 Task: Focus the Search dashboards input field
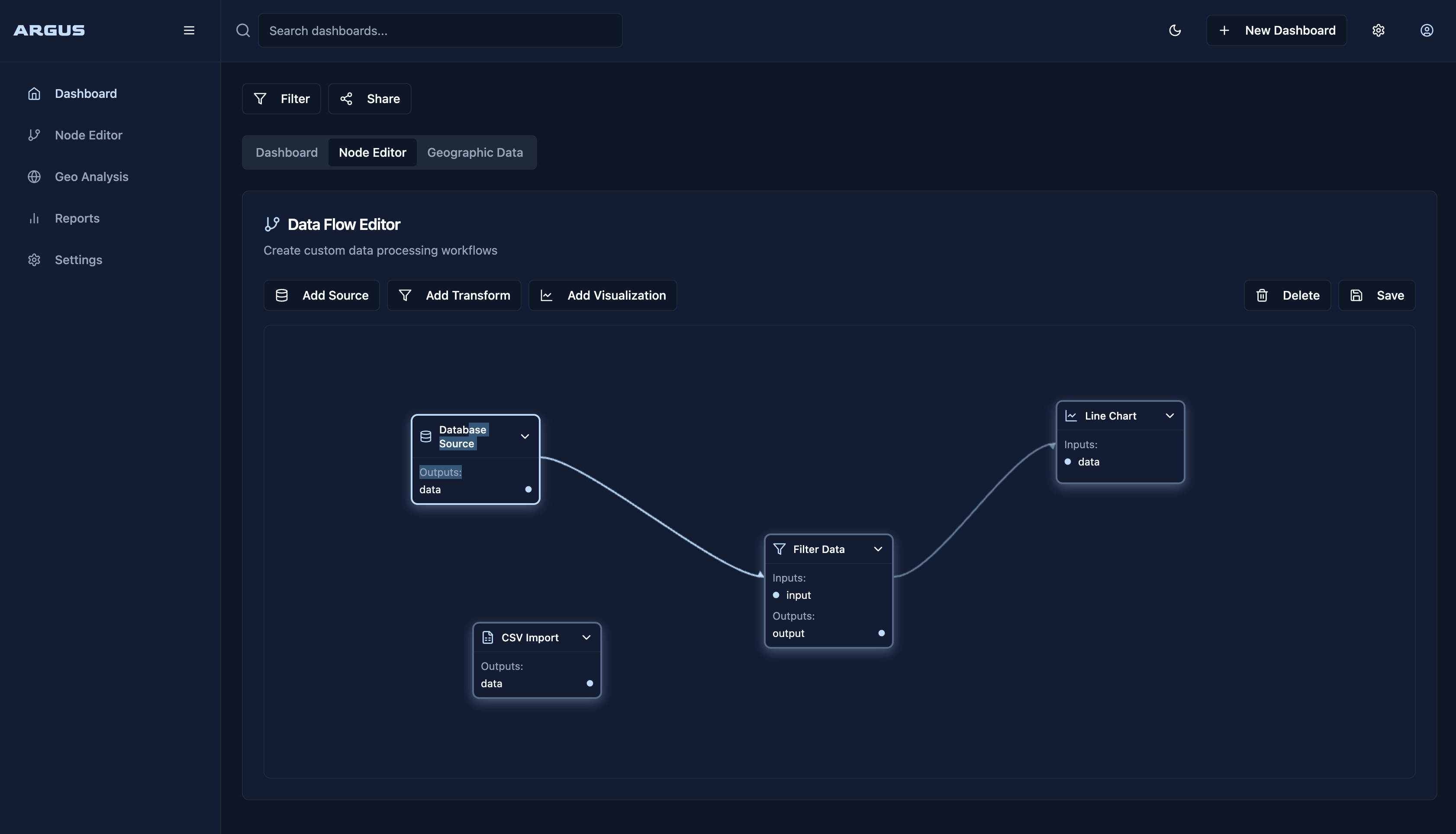pos(440,30)
